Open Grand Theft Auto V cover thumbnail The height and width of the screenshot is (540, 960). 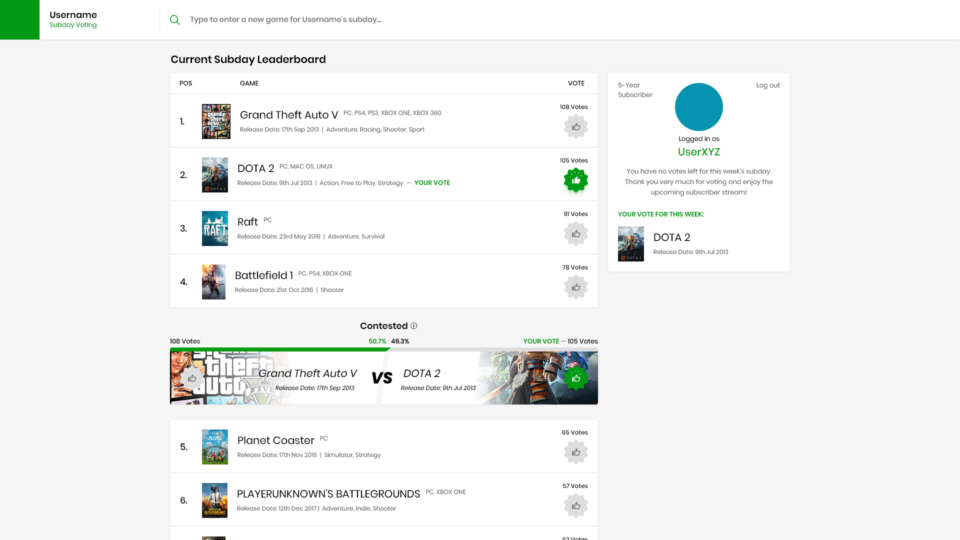point(216,121)
